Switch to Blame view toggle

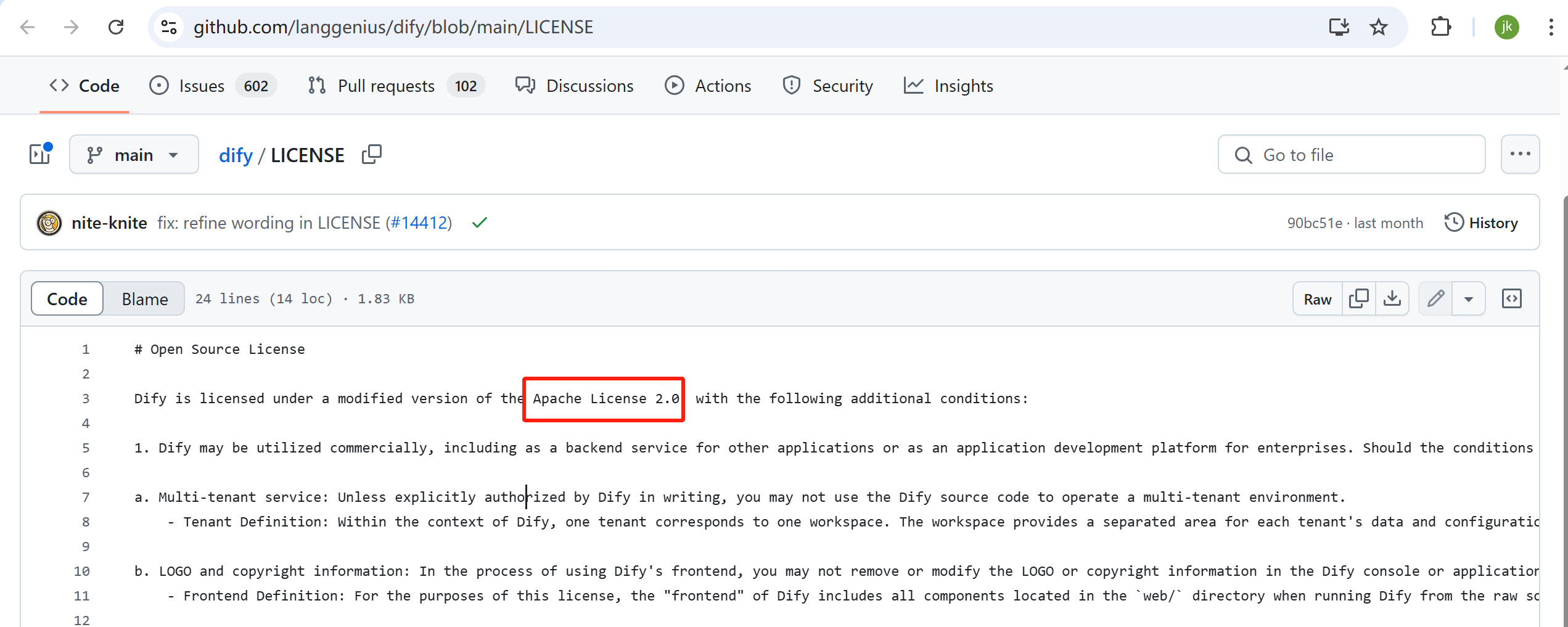coord(145,298)
